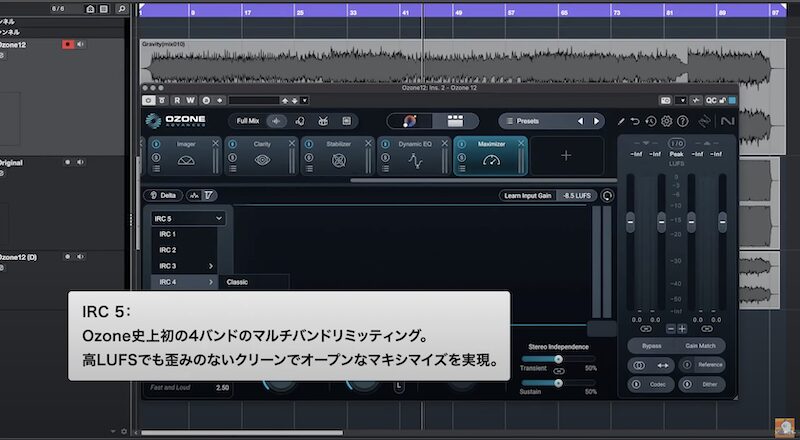Select the vocal stem focus icon
Image resolution: width=800 pixels, height=440 pixels.
[300, 121]
